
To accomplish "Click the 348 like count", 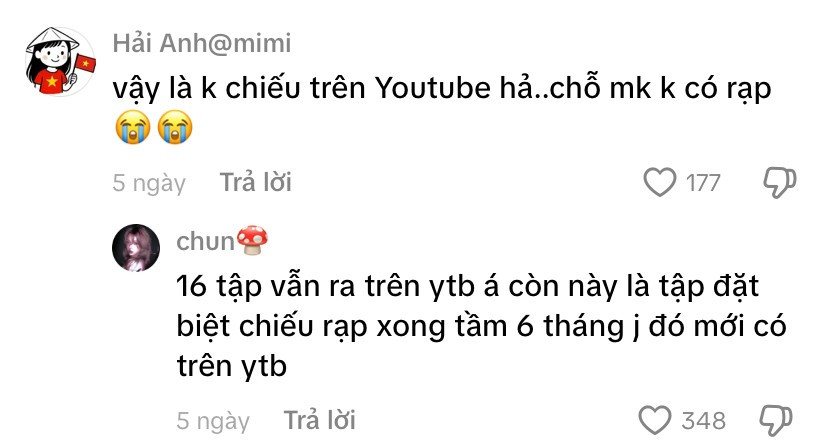I will click(x=703, y=421).
